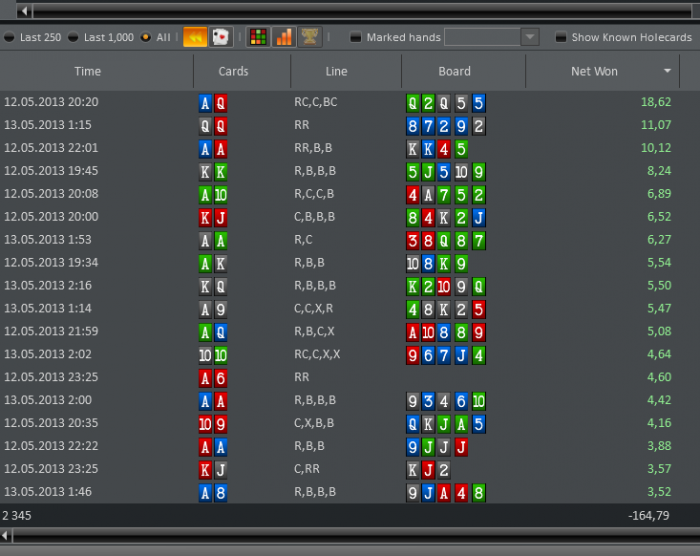700x556 pixels.
Task: Toggle the Net Won sort arrow
Action: click(x=667, y=71)
